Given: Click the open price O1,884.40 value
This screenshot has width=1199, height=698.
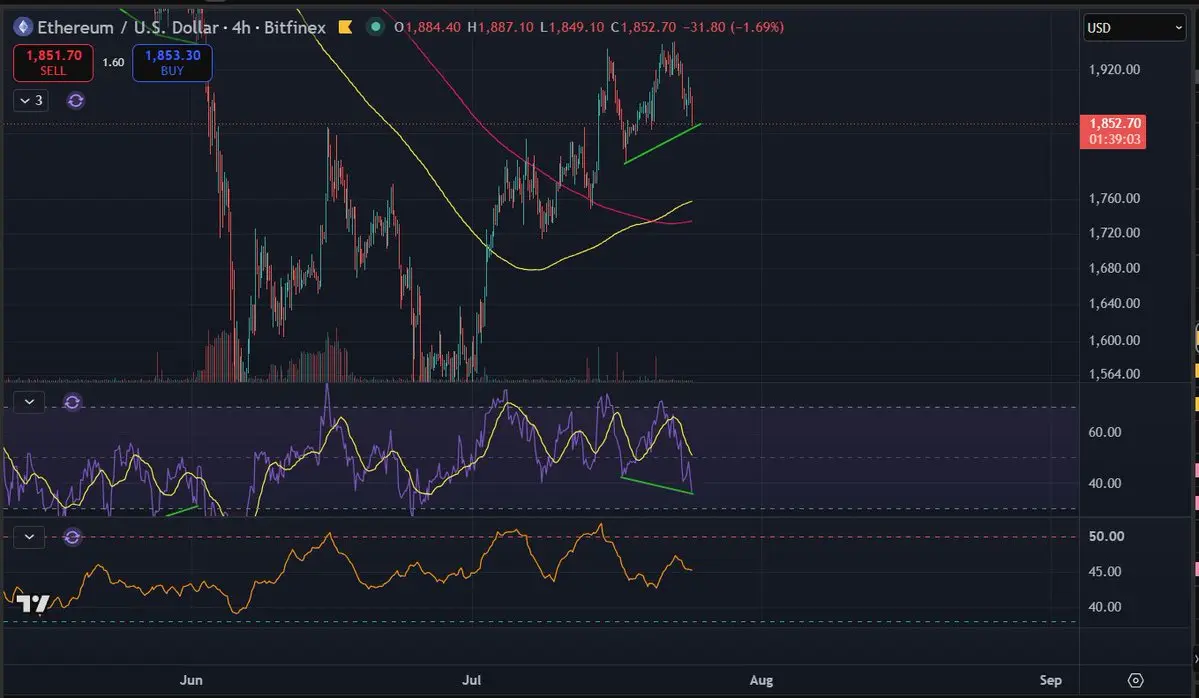Looking at the screenshot, I should [427, 27].
